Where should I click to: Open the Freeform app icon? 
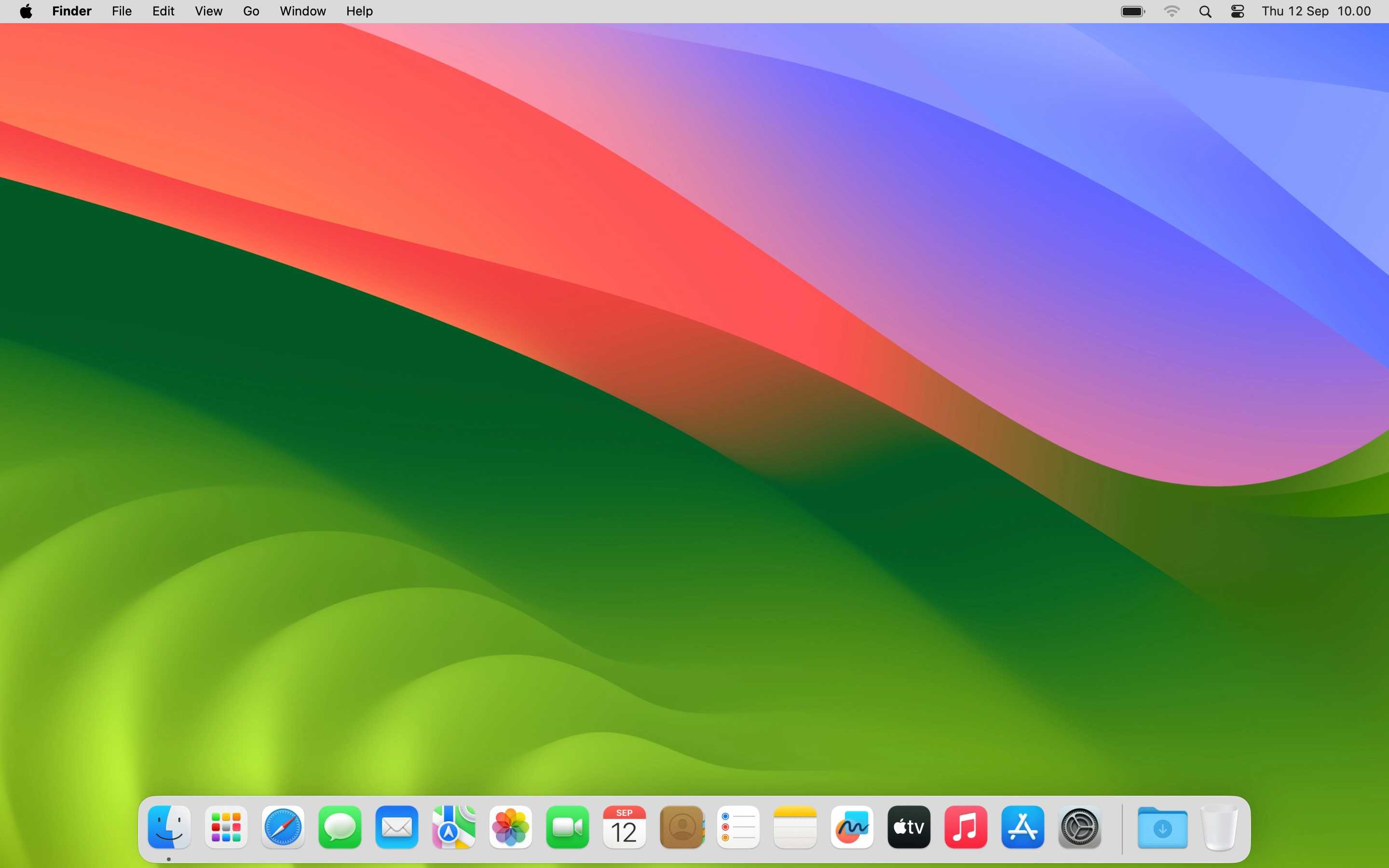click(852, 827)
